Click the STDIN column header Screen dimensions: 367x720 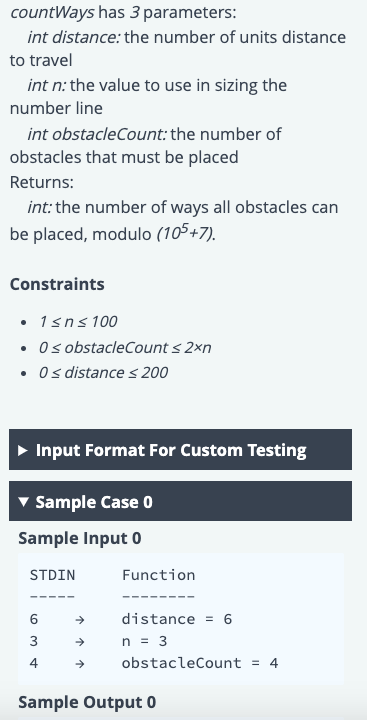coord(52,575)
